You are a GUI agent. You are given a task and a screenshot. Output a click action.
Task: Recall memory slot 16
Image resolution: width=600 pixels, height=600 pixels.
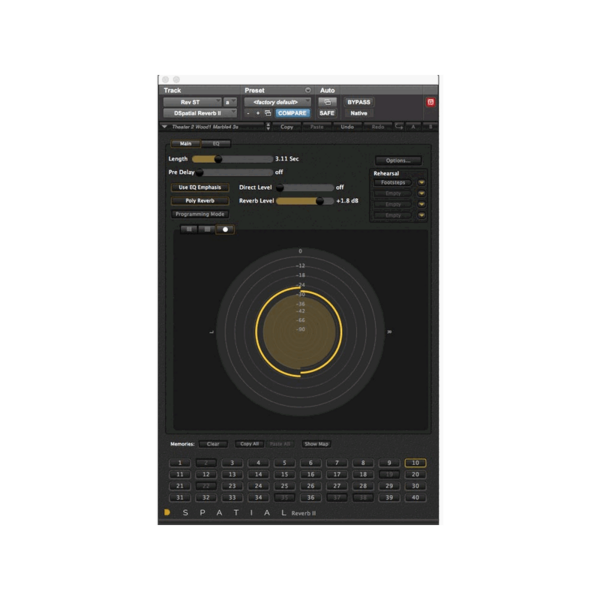311,474
